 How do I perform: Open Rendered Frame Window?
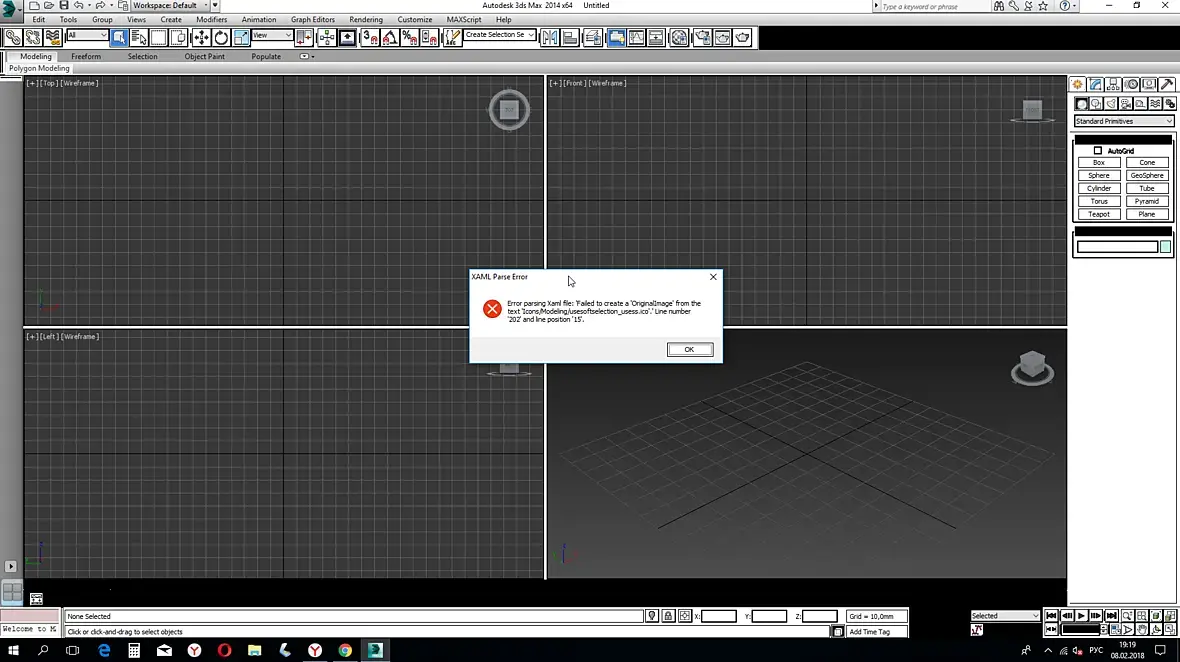pos(722,38)
